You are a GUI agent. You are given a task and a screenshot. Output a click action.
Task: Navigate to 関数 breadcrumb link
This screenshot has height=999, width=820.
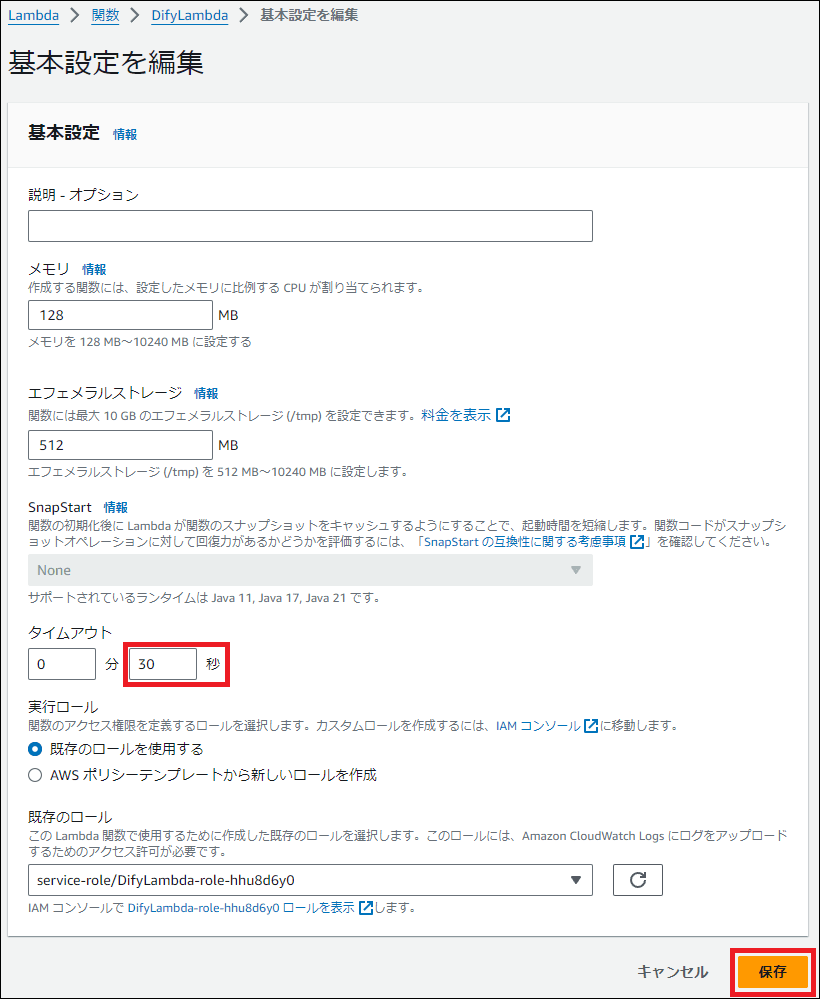(x=104, y=15)
